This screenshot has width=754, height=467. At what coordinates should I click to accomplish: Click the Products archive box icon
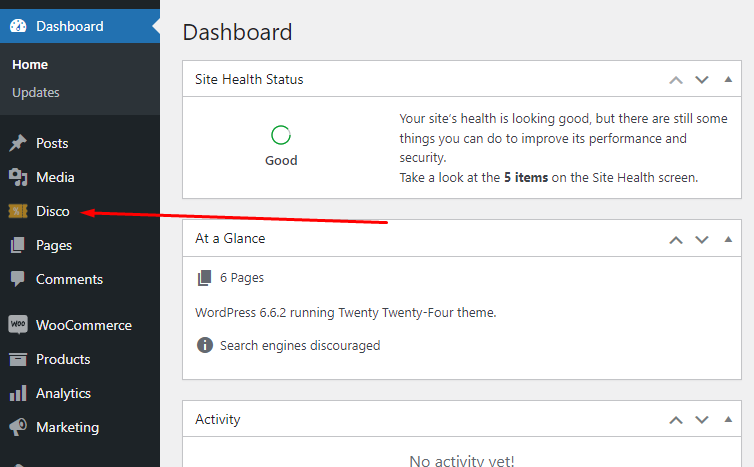(18, 359)
